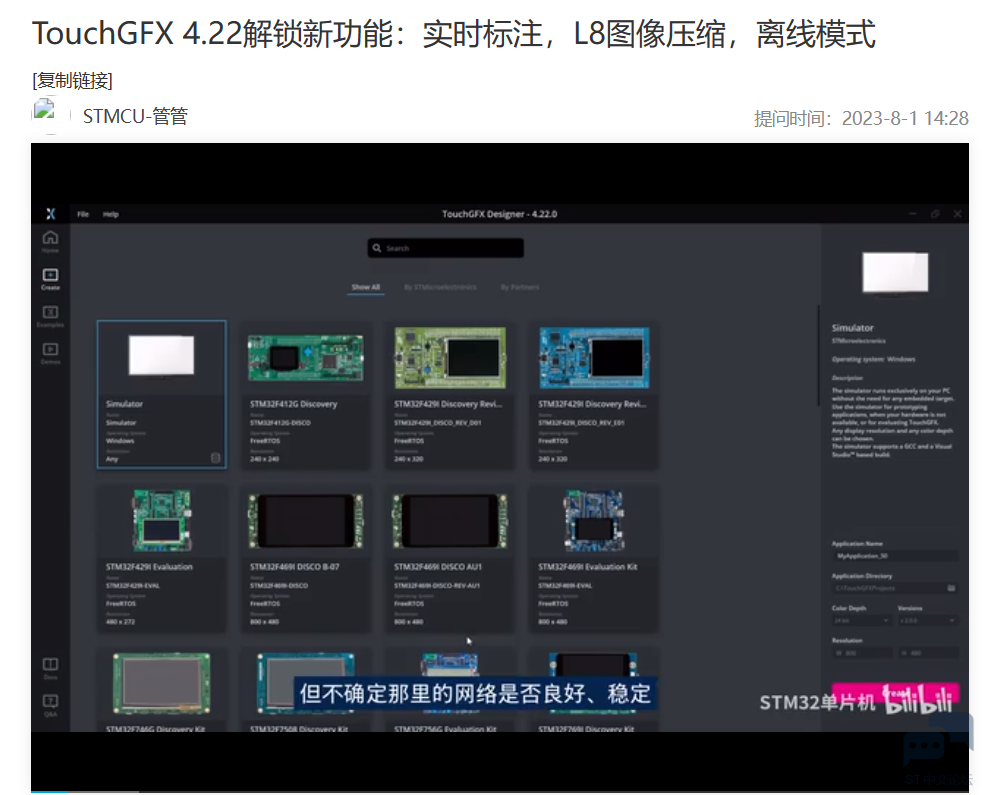Select the STM32F769I Discovery Kit image
This screenshot has width=982, height=795.
click(x=594, y=665)
